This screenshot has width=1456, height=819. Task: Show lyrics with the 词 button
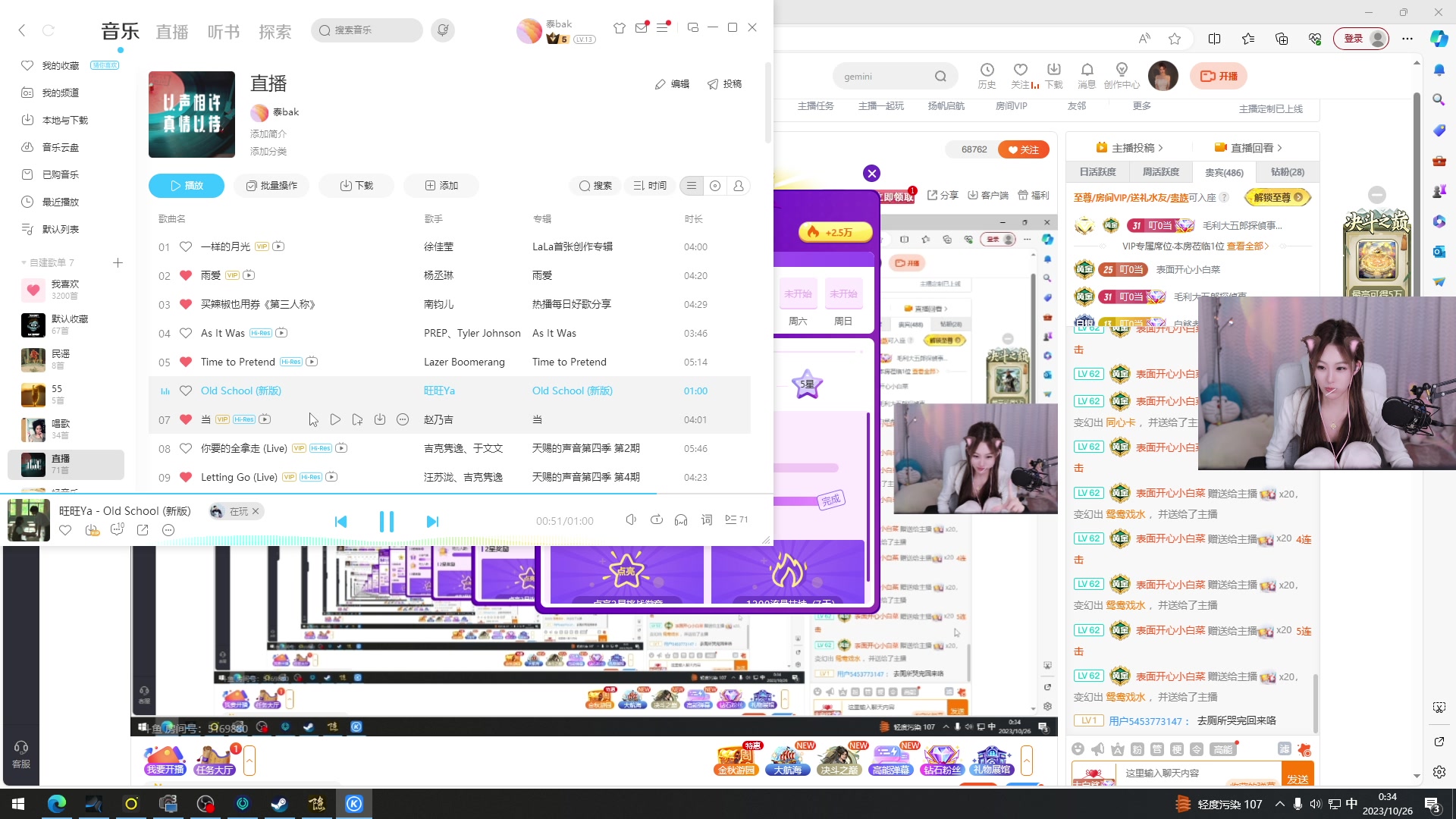[707, 519]
